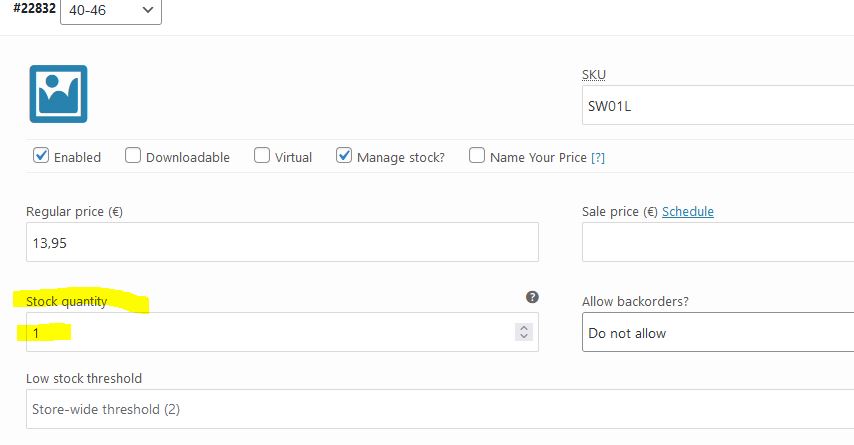Click the [?] help link for Name Your Price
Viewport: 854px width, 445px height.
point(598,157)
